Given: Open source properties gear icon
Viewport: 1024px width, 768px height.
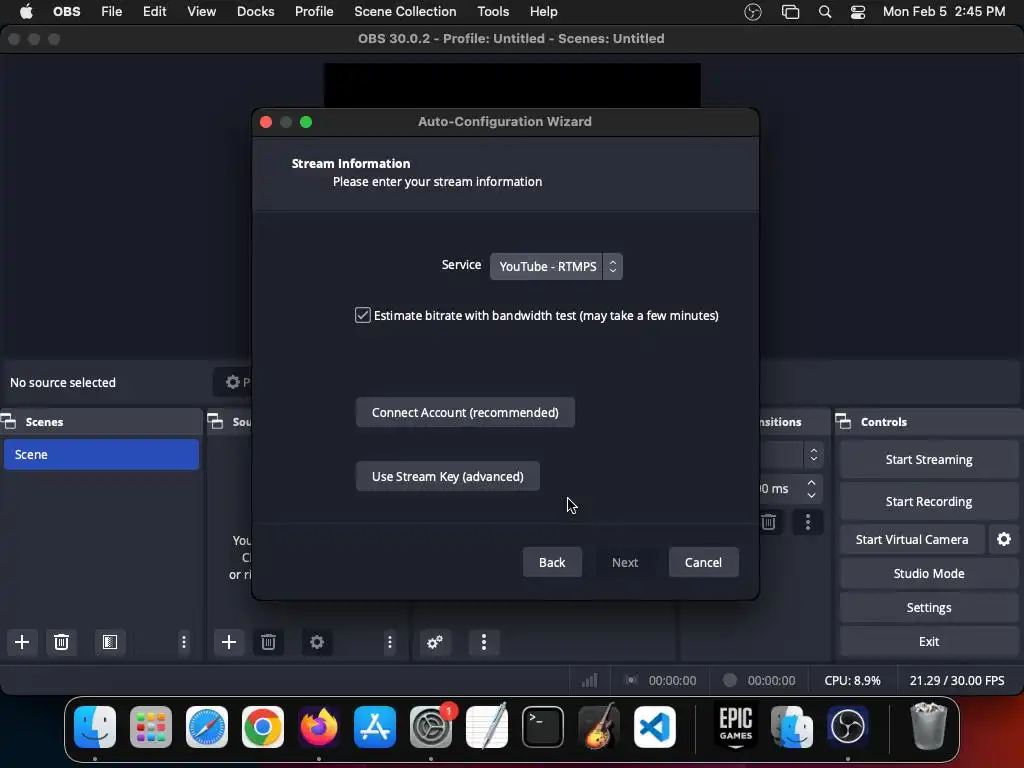Looking at the screenshot, I should pos(317,642).
